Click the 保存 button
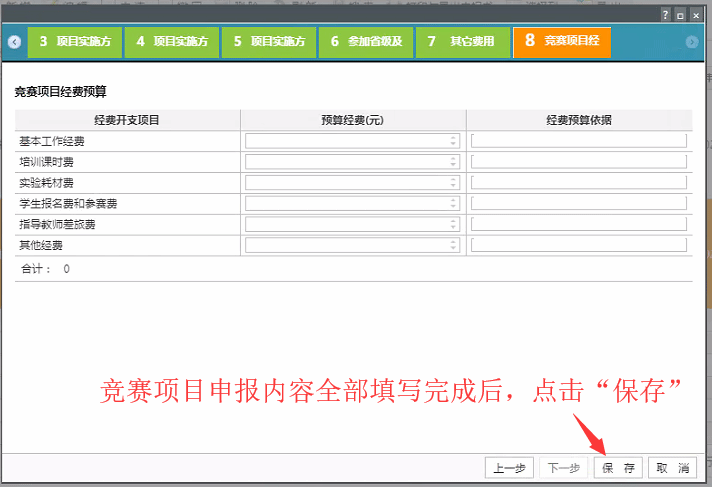This screenshot has width=712, height=487. coord(618,468)
